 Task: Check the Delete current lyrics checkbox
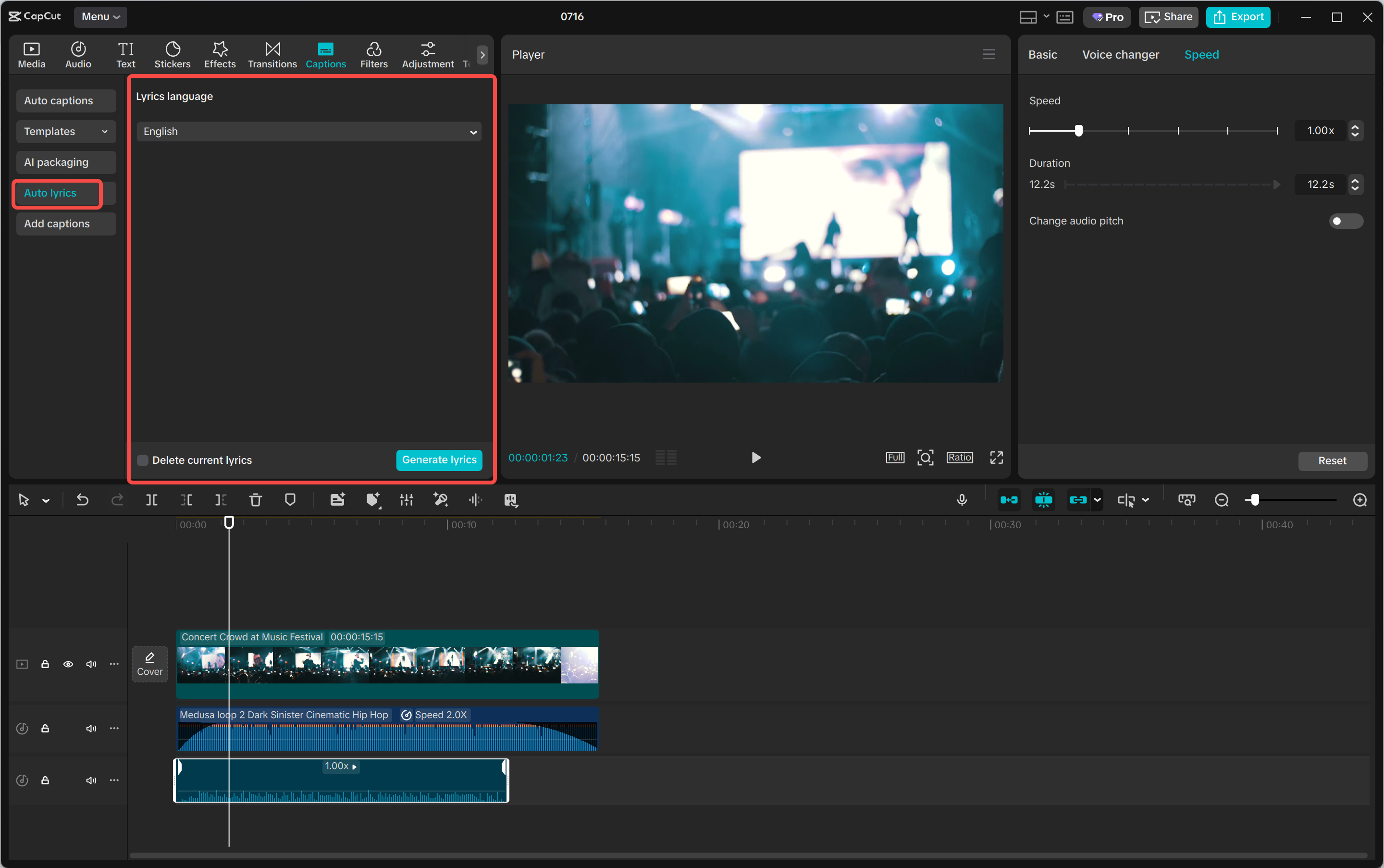click(x=143, y=460)
